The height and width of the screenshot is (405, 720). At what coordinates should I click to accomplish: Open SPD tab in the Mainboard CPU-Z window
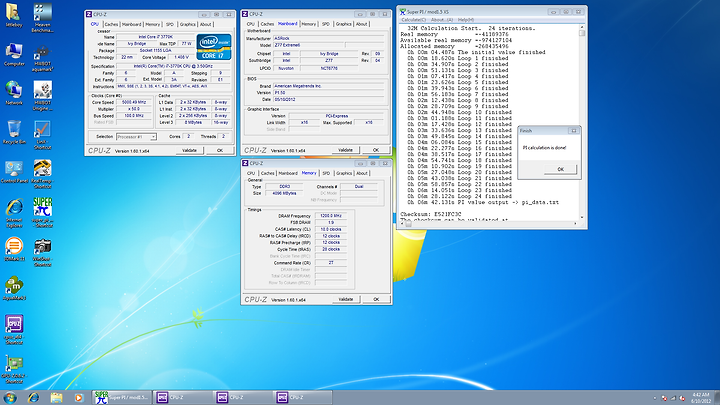pos(326,24)
